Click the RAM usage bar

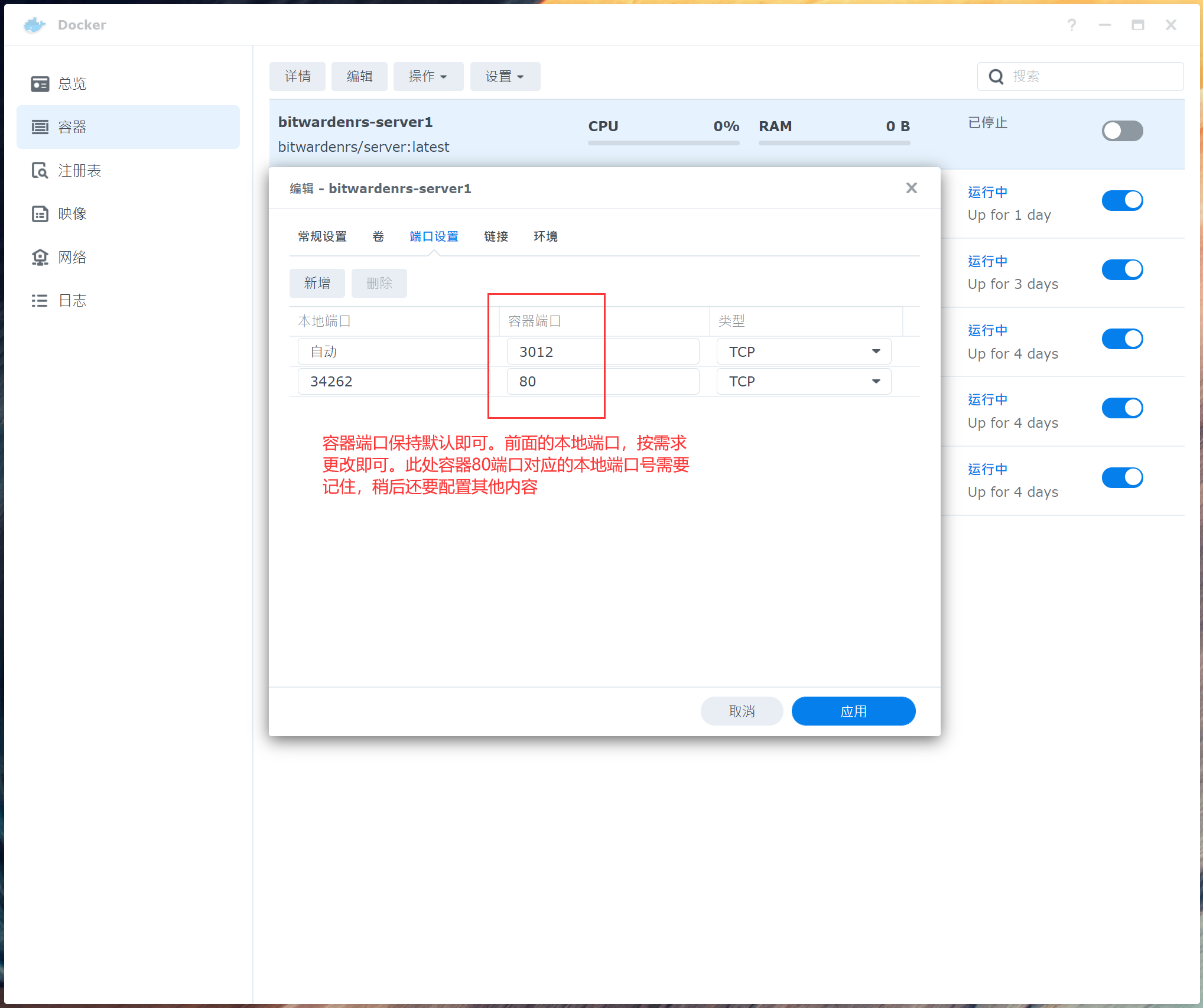834,143
